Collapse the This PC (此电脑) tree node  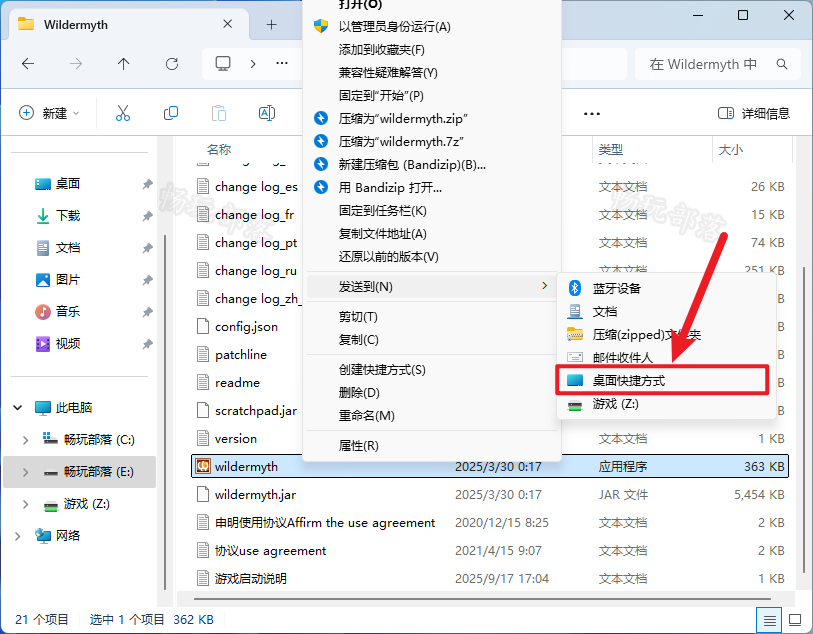coord(18,408)
